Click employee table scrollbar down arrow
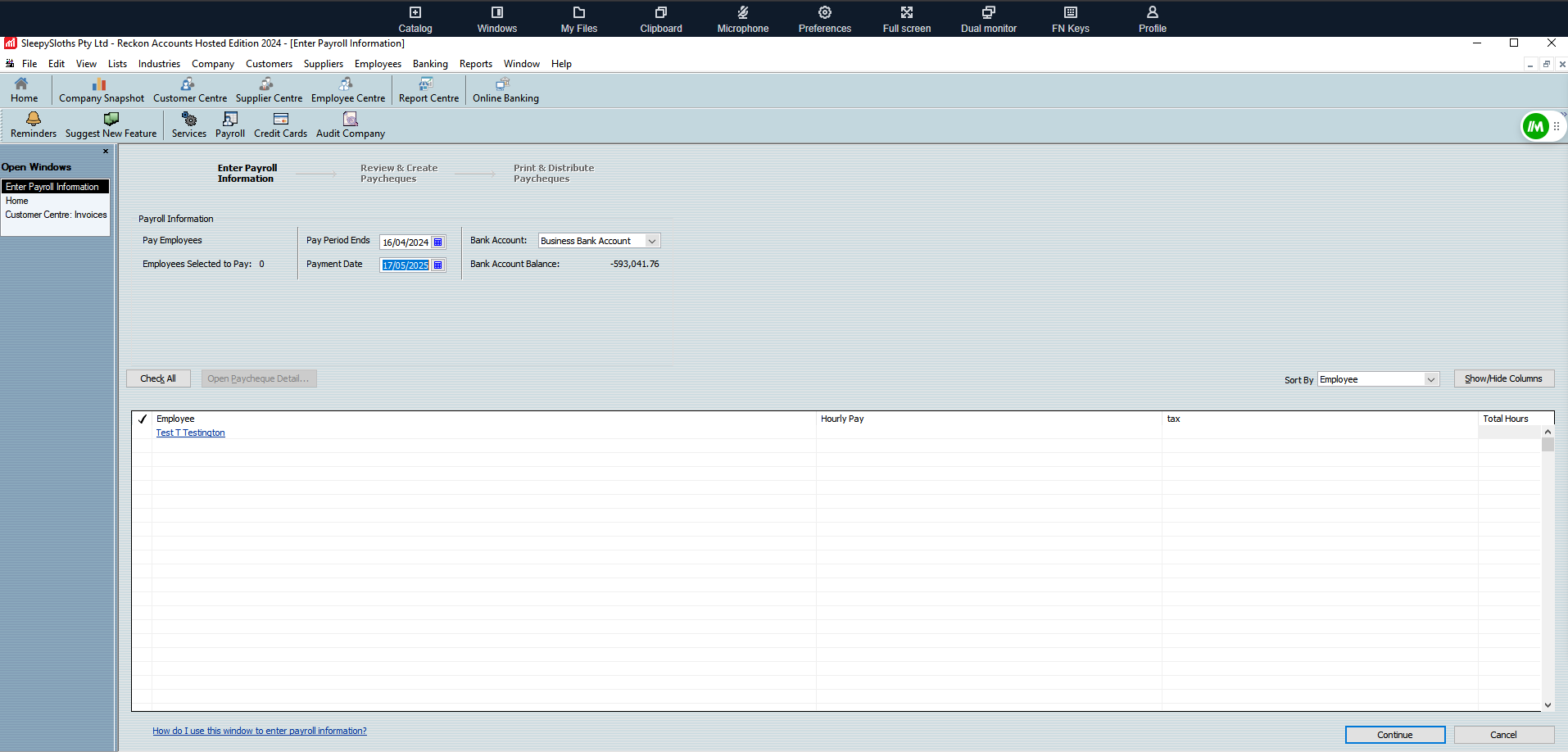Viewport: 1568px width, 752px height. click(1548, 704)
